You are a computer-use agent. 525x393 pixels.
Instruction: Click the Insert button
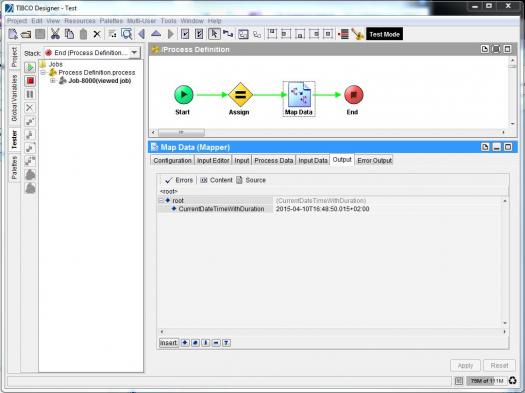[168, 343]
